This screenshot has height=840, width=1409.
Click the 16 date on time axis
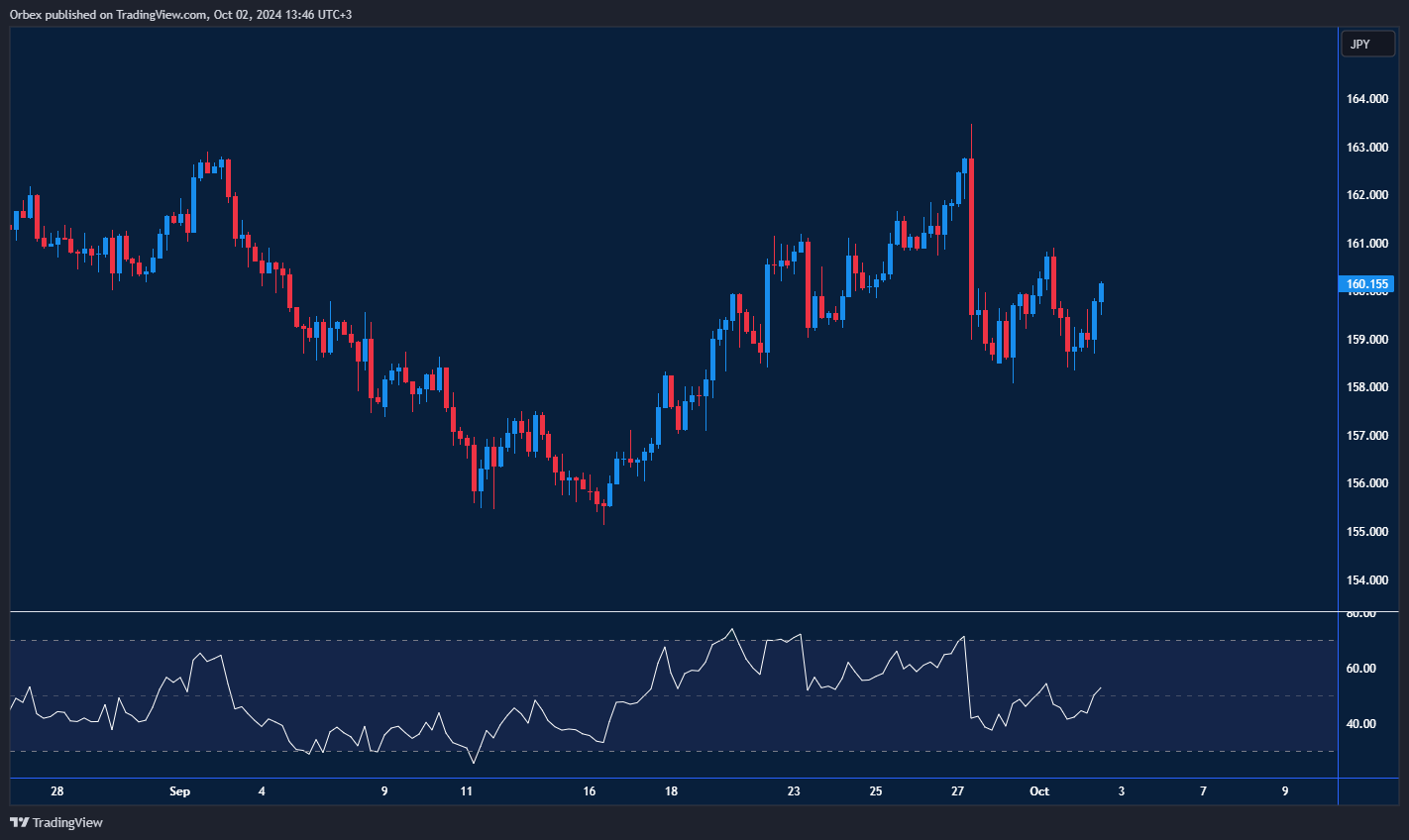coord(590,791)
